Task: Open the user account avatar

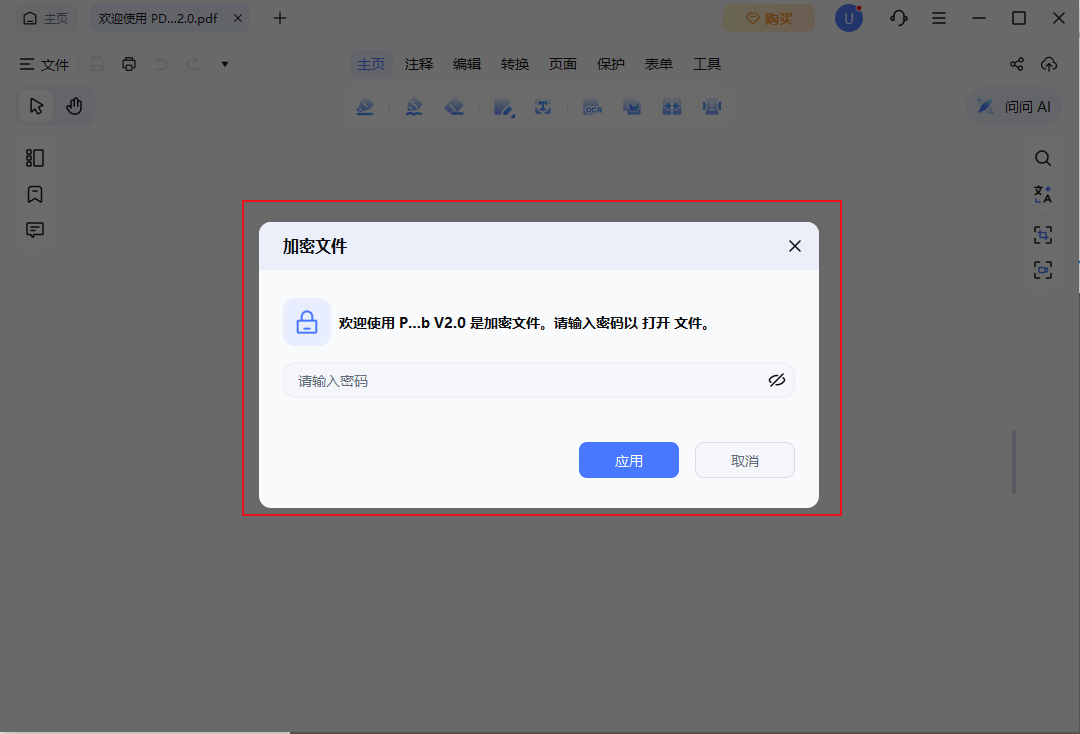Action: click(849, 19)
